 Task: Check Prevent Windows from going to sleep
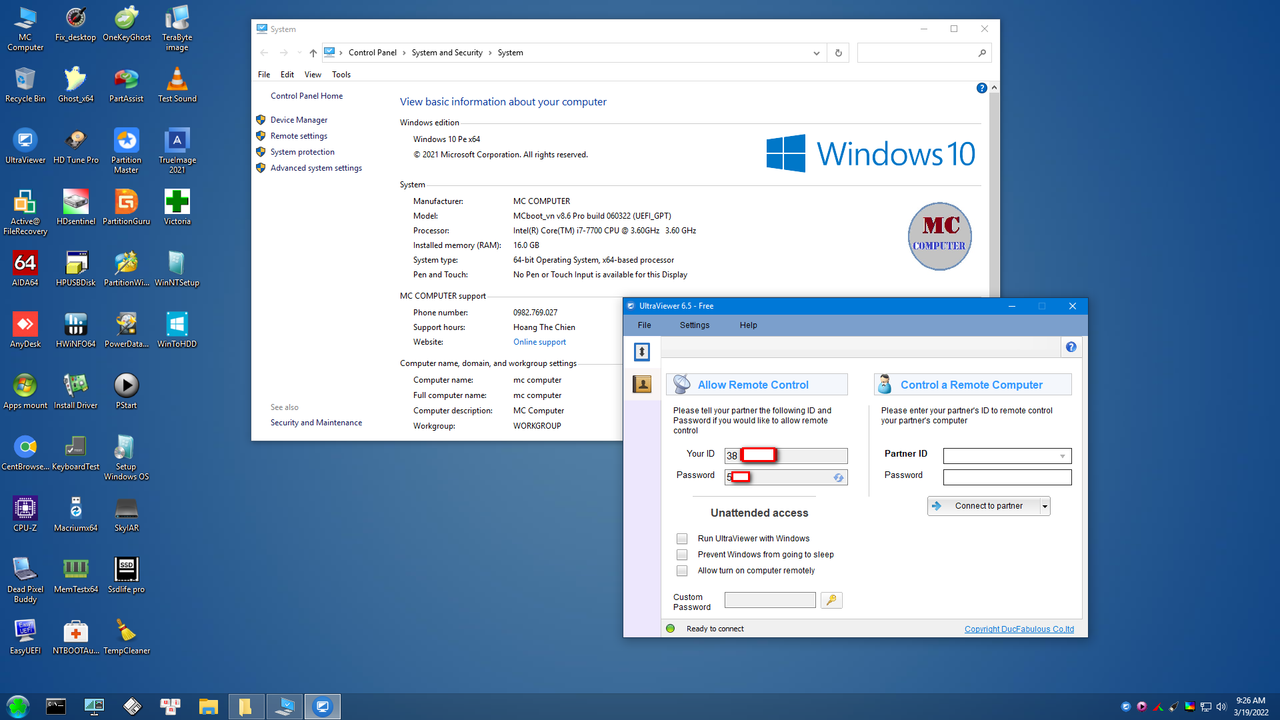682,554
